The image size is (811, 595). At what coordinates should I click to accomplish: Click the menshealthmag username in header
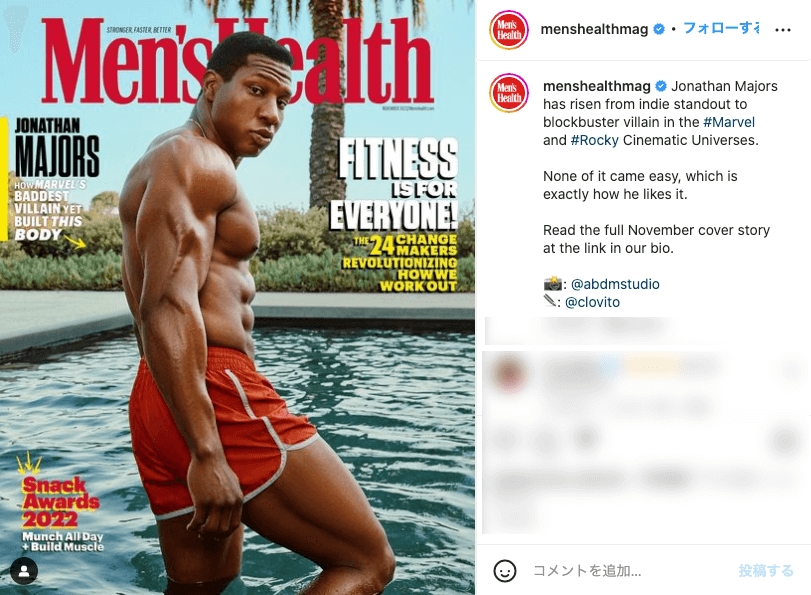coord(594,29)
